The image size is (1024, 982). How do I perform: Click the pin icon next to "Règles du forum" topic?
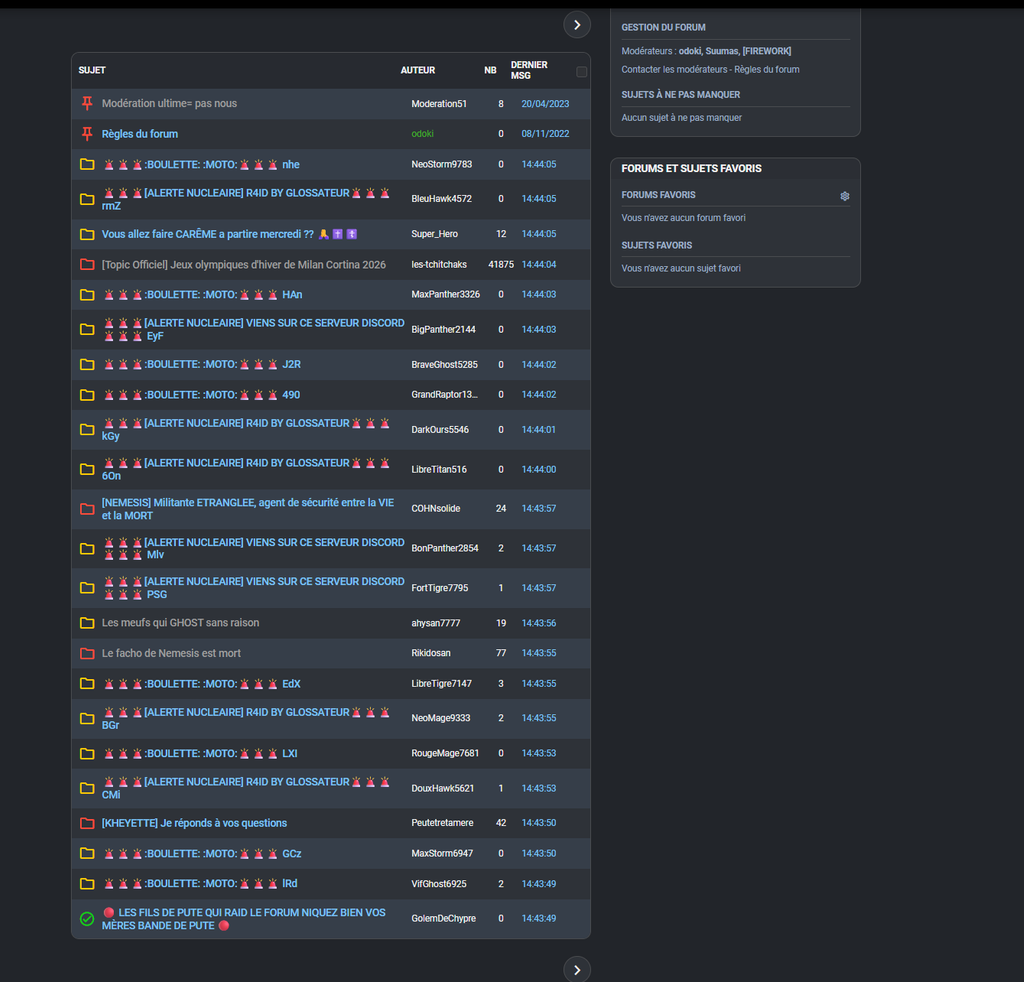pyautogui.click(x=87, y=134)
